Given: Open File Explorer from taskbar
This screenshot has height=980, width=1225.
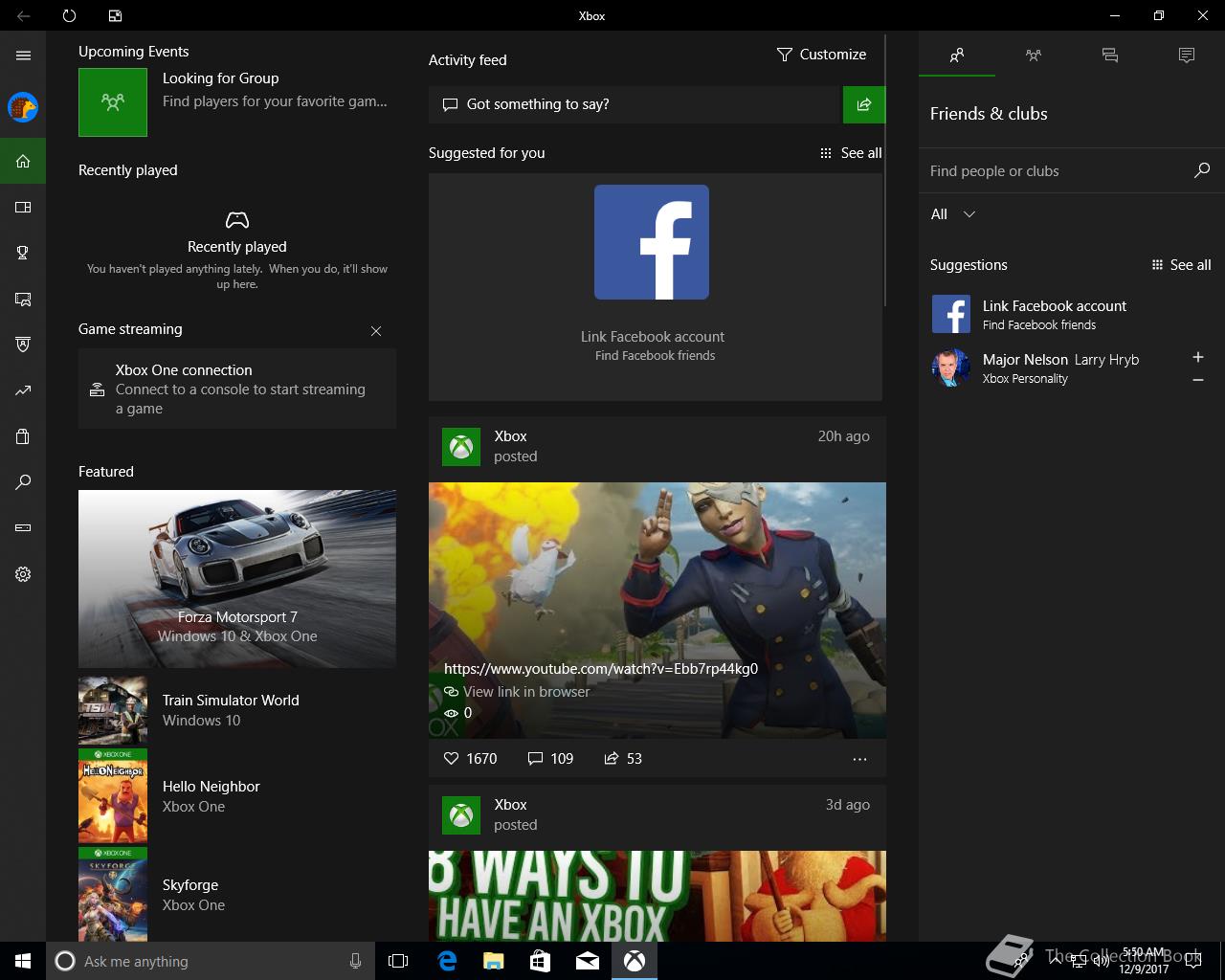Looking at the screenshot, I should click(x=493, y=961).
